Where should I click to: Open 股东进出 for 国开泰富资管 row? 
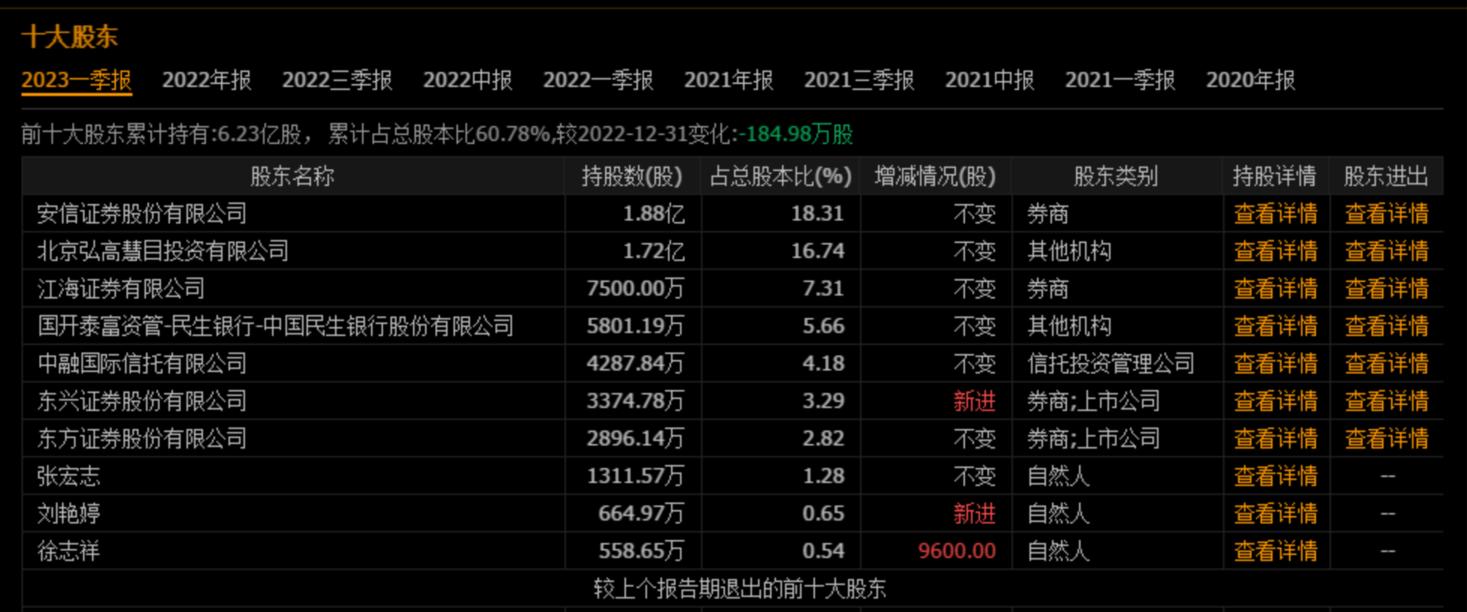point(1386,326)
